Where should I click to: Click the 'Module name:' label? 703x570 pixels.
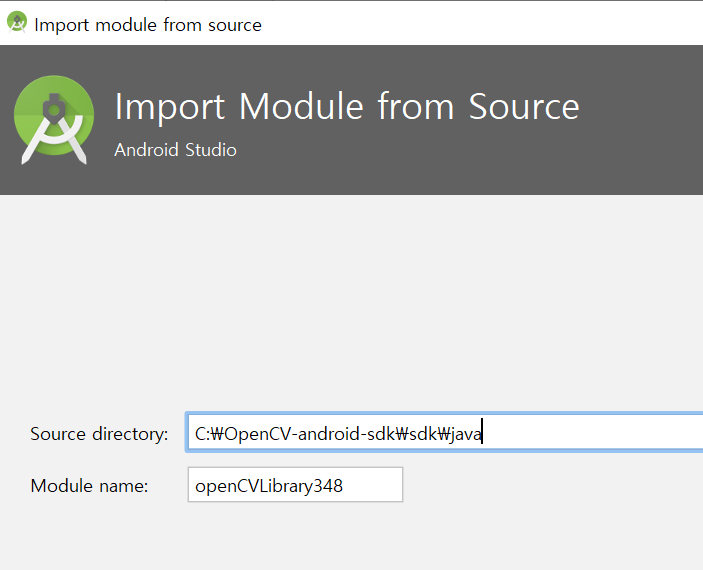pos(89,486)
